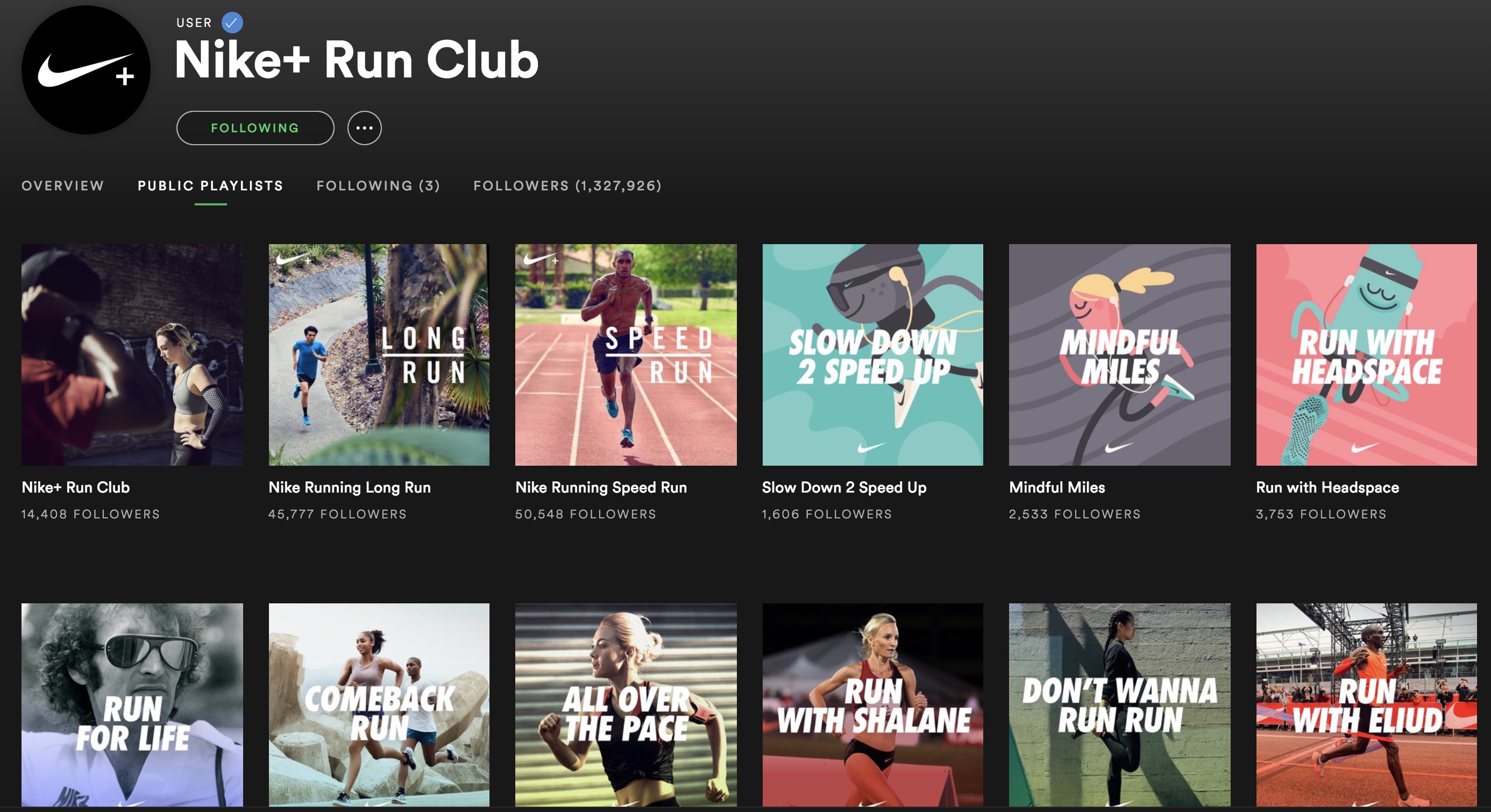Open the Following (3) tab
1491x812 pixels.
378,186
